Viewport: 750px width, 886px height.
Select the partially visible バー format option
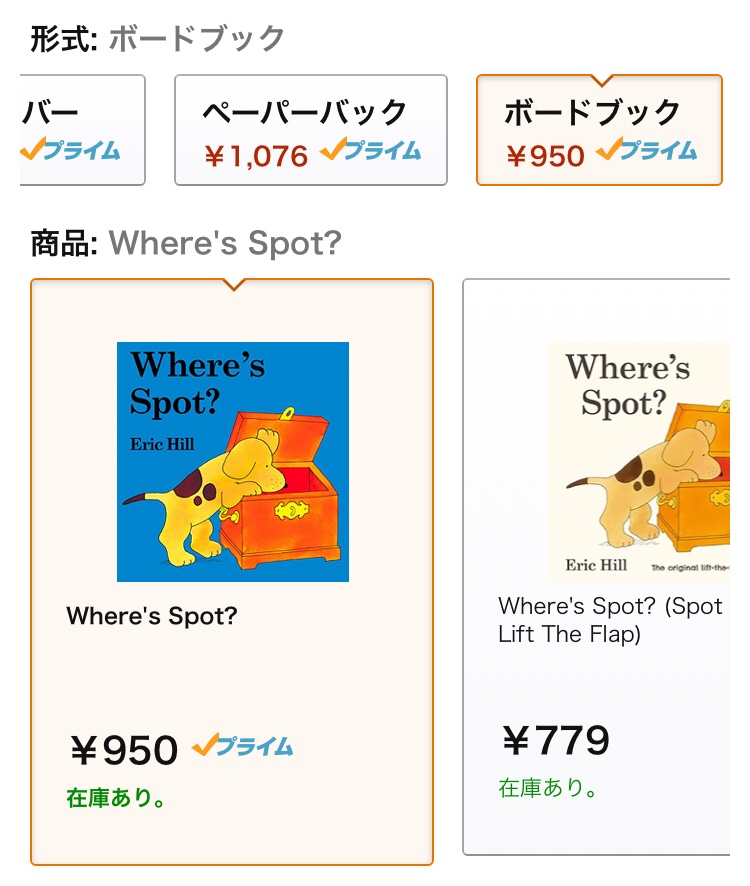tap(83, 130)
